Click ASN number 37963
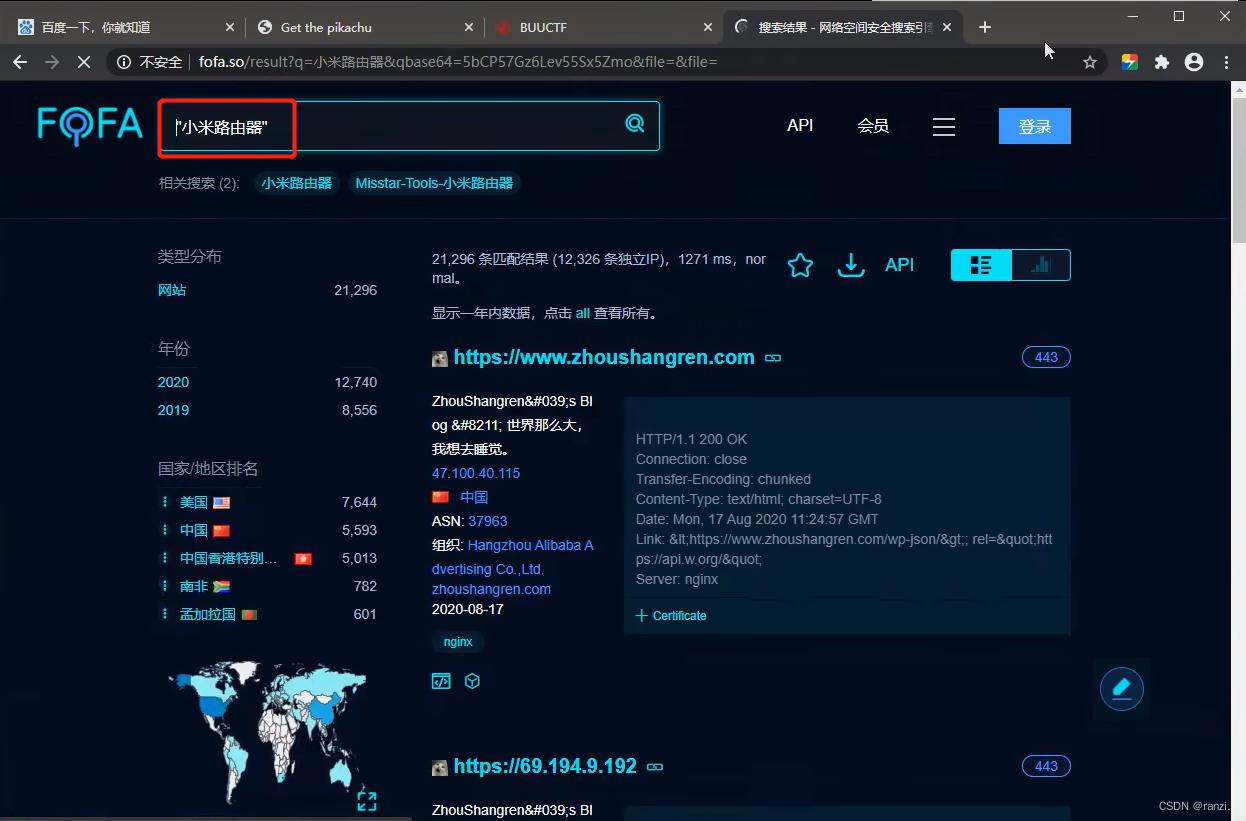 click(488, 521)
